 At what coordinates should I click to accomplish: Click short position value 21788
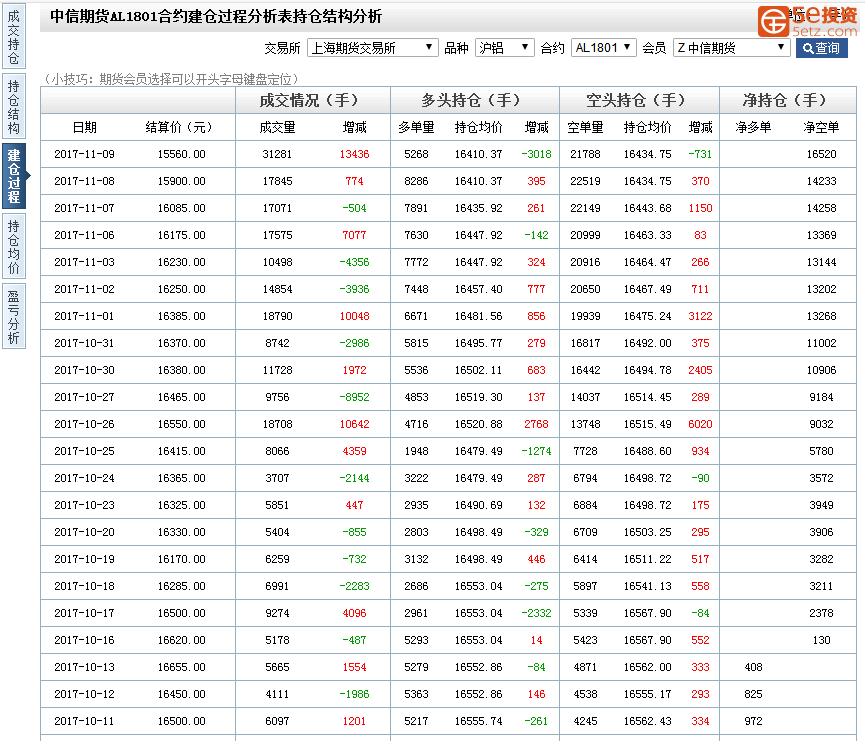585,154
